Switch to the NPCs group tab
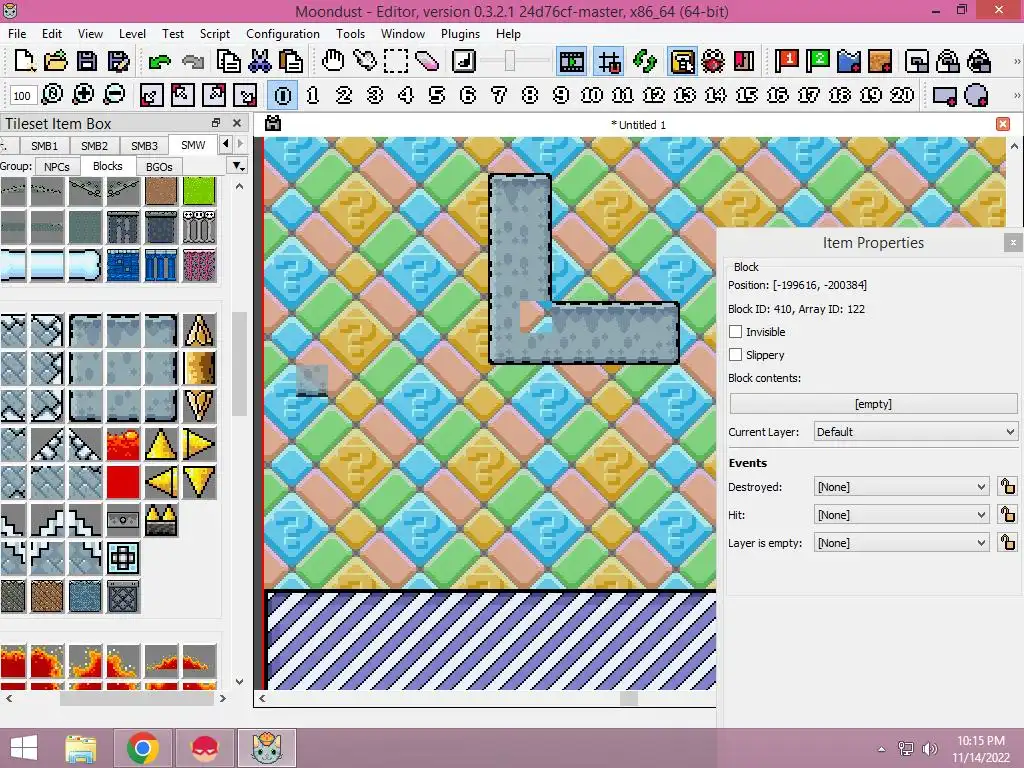This screenshot has width=1024, height=768. click(x=57, y=167)
